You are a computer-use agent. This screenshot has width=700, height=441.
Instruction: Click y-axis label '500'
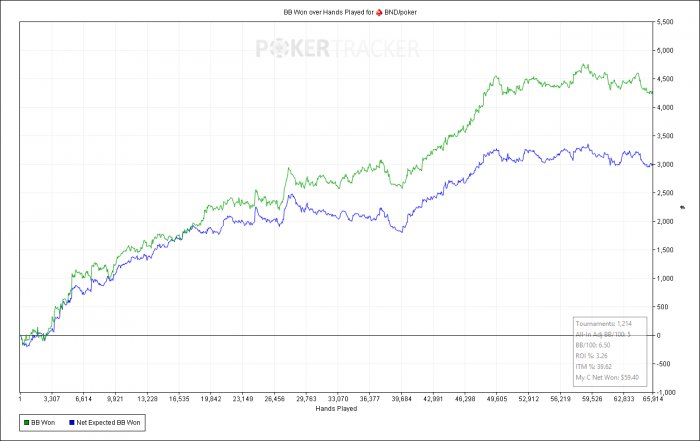point(662,307)
